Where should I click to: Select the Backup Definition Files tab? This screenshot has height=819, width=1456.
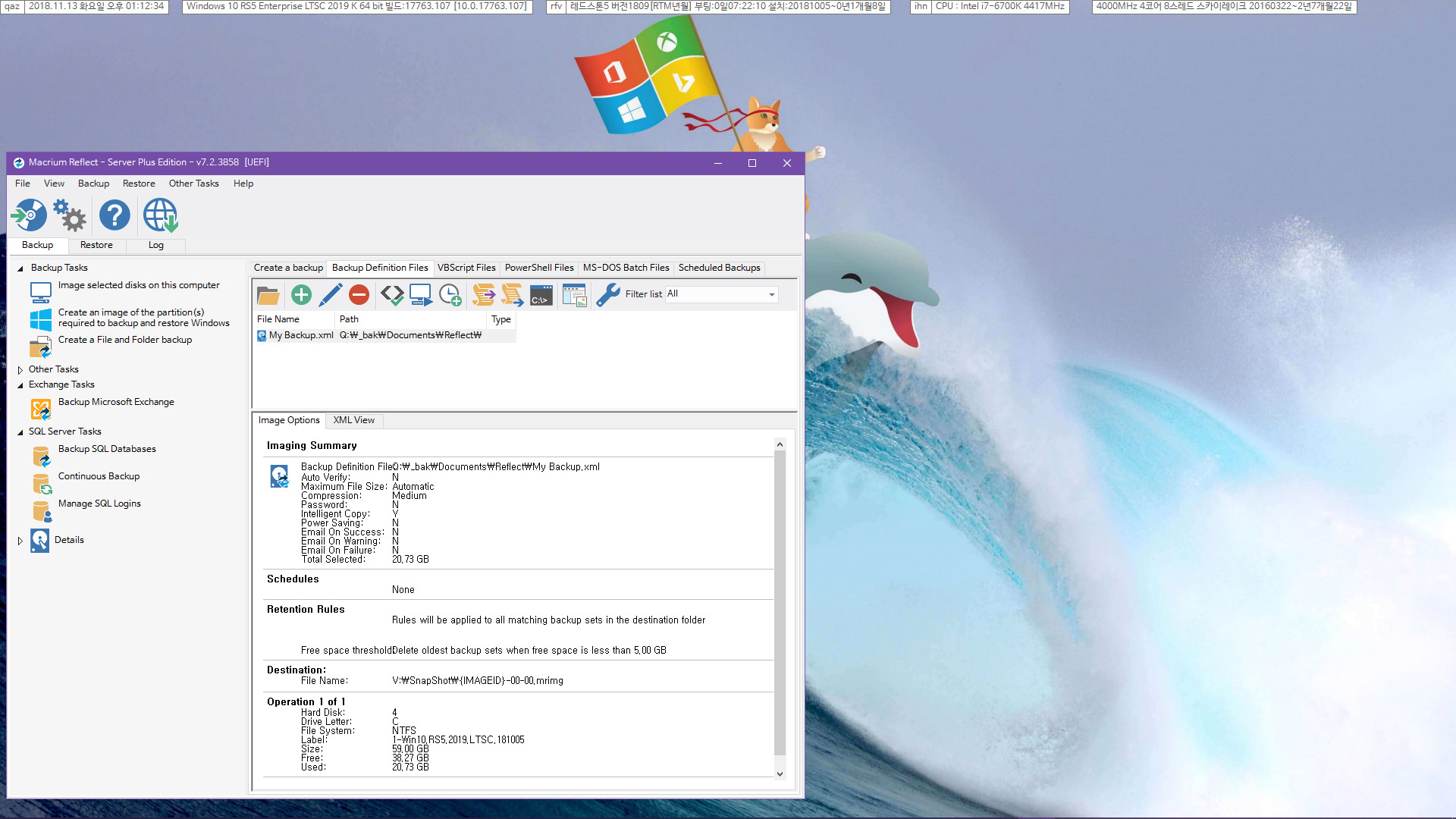pyautogui.click(x=379, y=267)
